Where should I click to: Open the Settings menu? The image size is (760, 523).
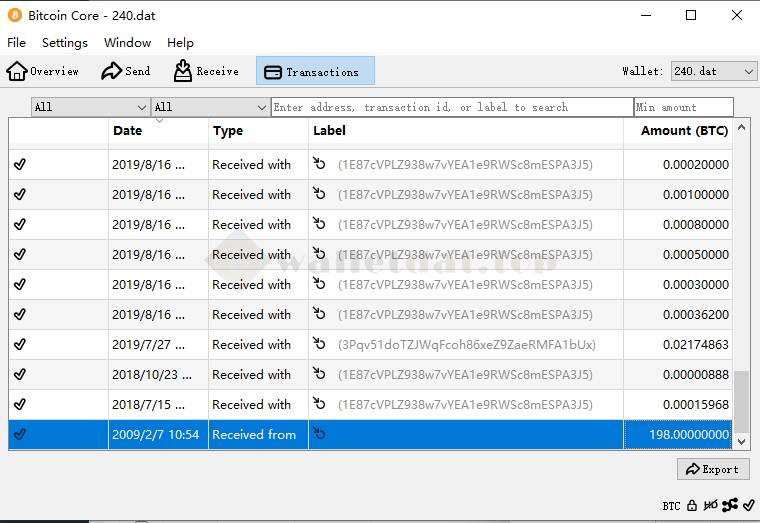65,43
